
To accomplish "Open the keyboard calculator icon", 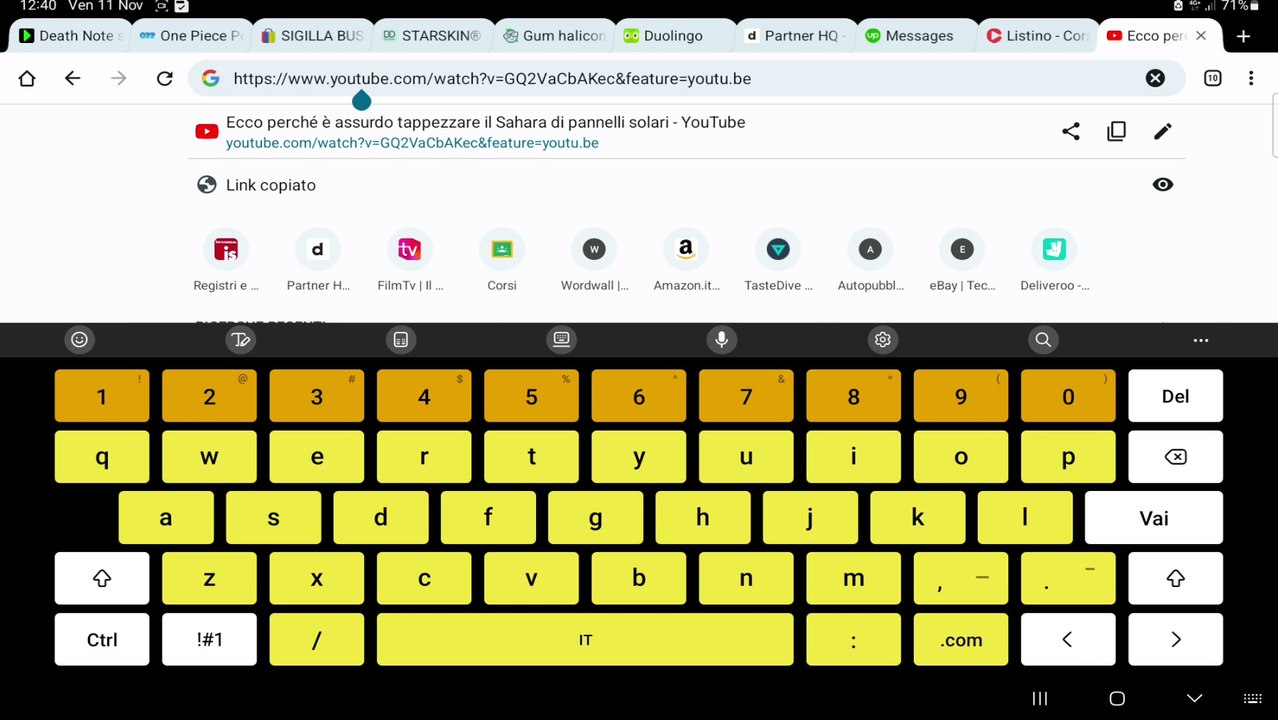I will point(401,339).
